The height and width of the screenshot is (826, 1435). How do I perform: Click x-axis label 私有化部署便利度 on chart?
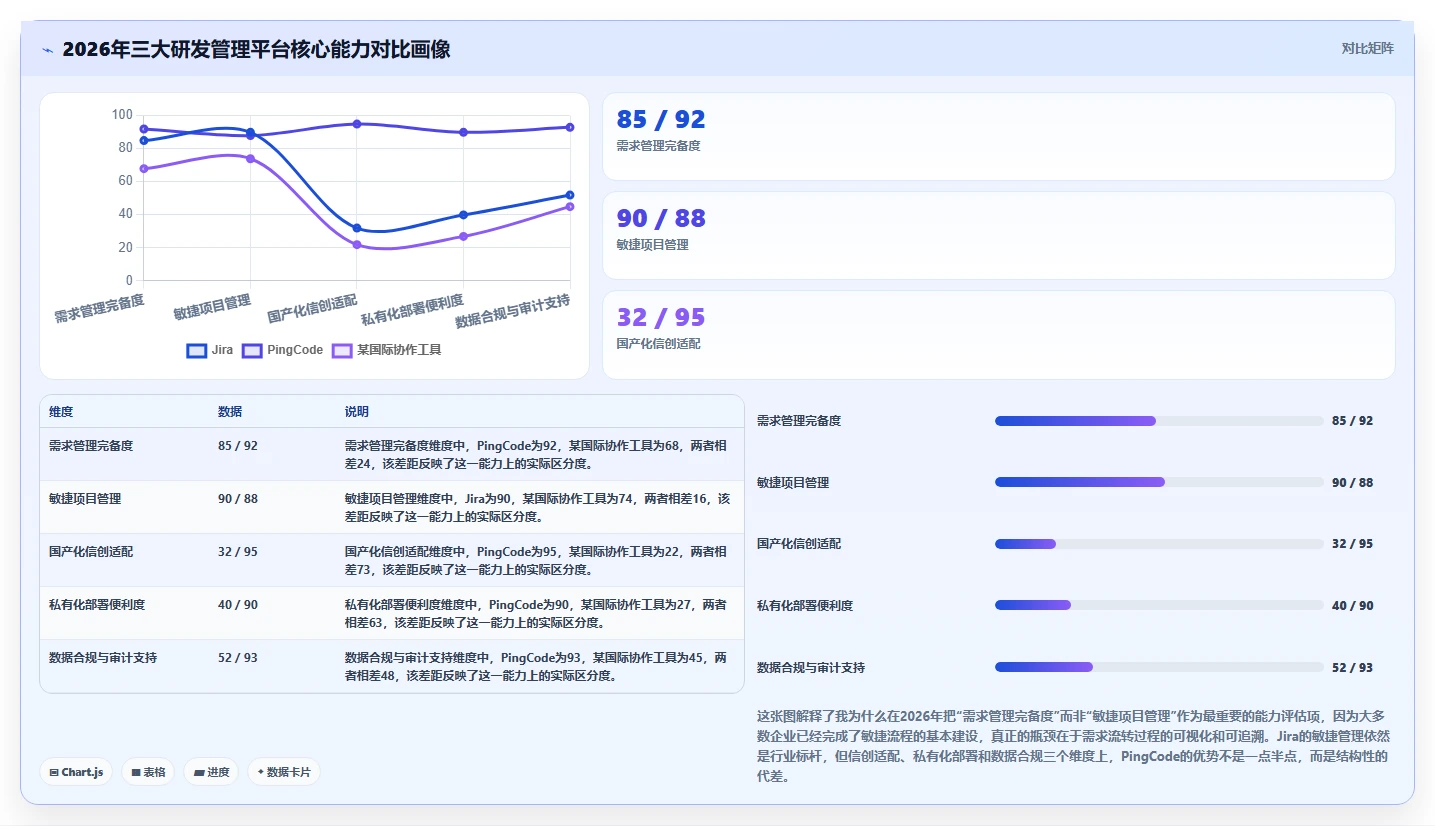pyautogui.click(x=412, y=311)
